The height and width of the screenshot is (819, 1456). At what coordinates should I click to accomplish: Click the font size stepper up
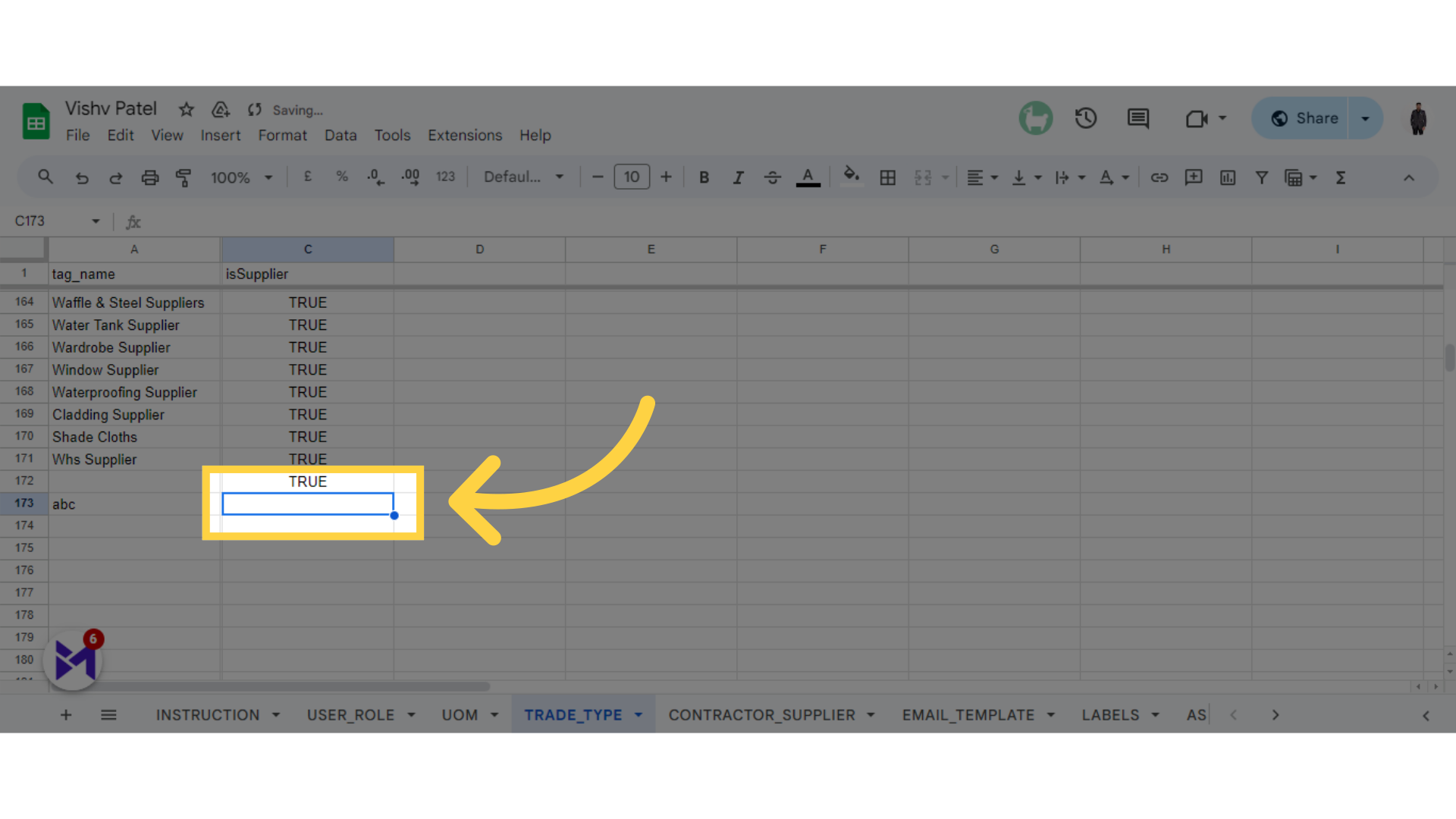pos(664,178)
